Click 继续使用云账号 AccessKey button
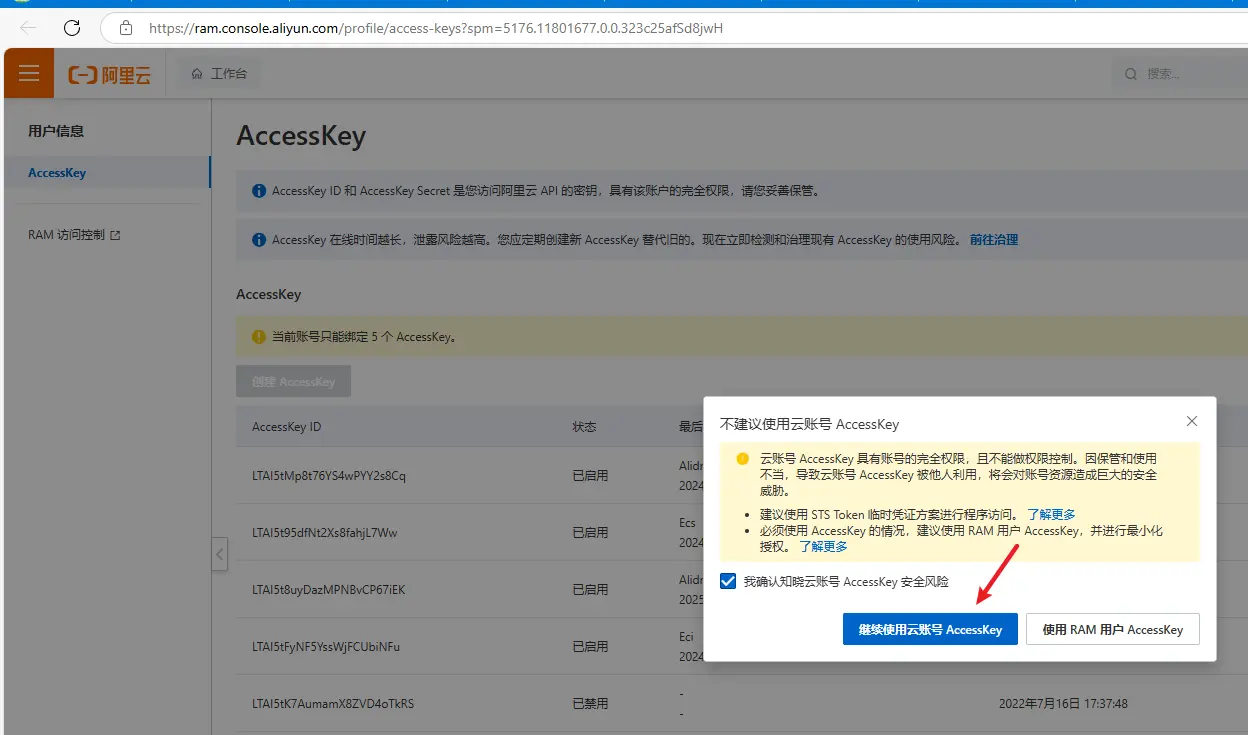Screen dimensions: 1248x735 coord(929,630)
